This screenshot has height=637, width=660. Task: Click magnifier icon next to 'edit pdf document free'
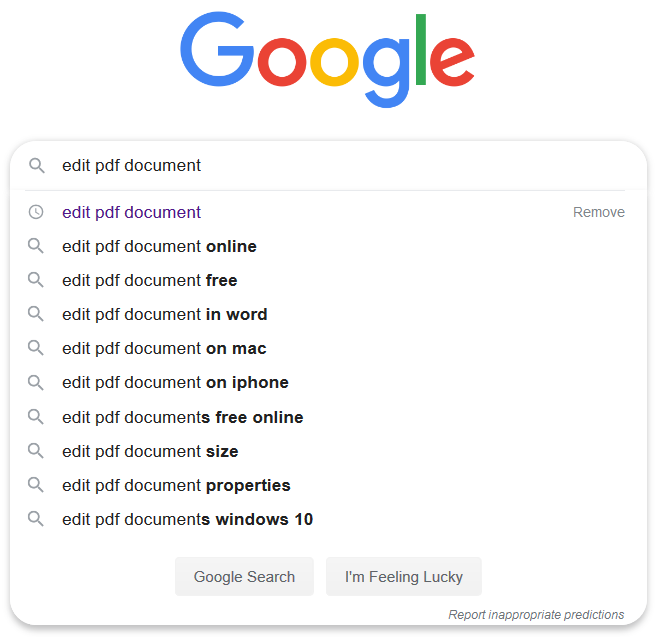tap(36, 280)
